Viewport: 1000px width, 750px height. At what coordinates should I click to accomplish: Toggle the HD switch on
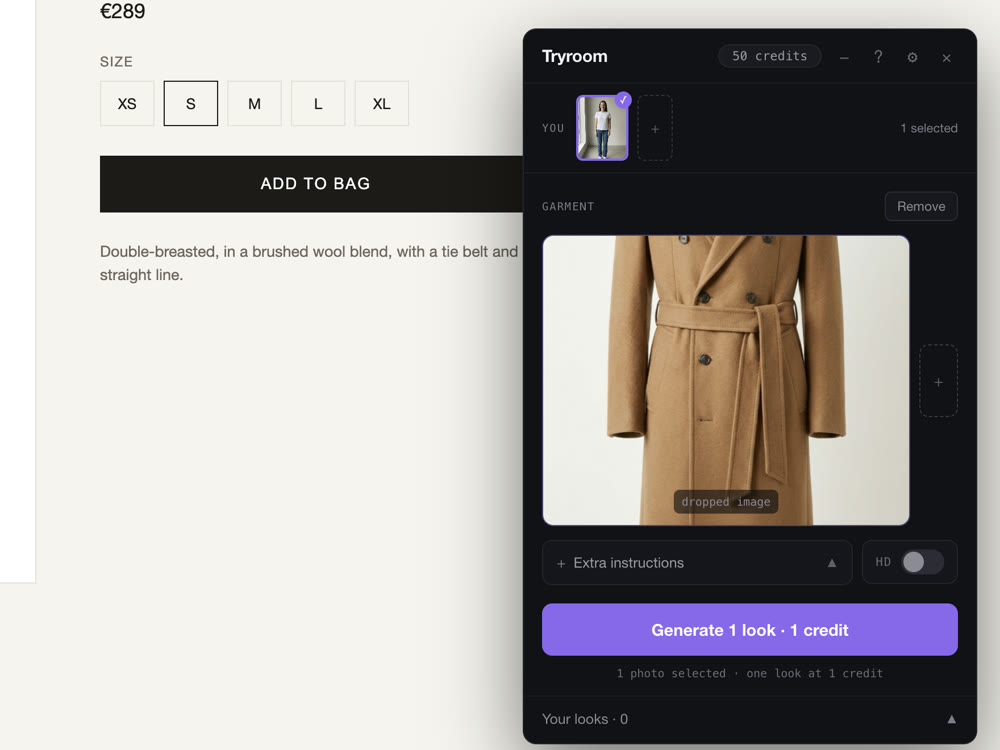922,562
